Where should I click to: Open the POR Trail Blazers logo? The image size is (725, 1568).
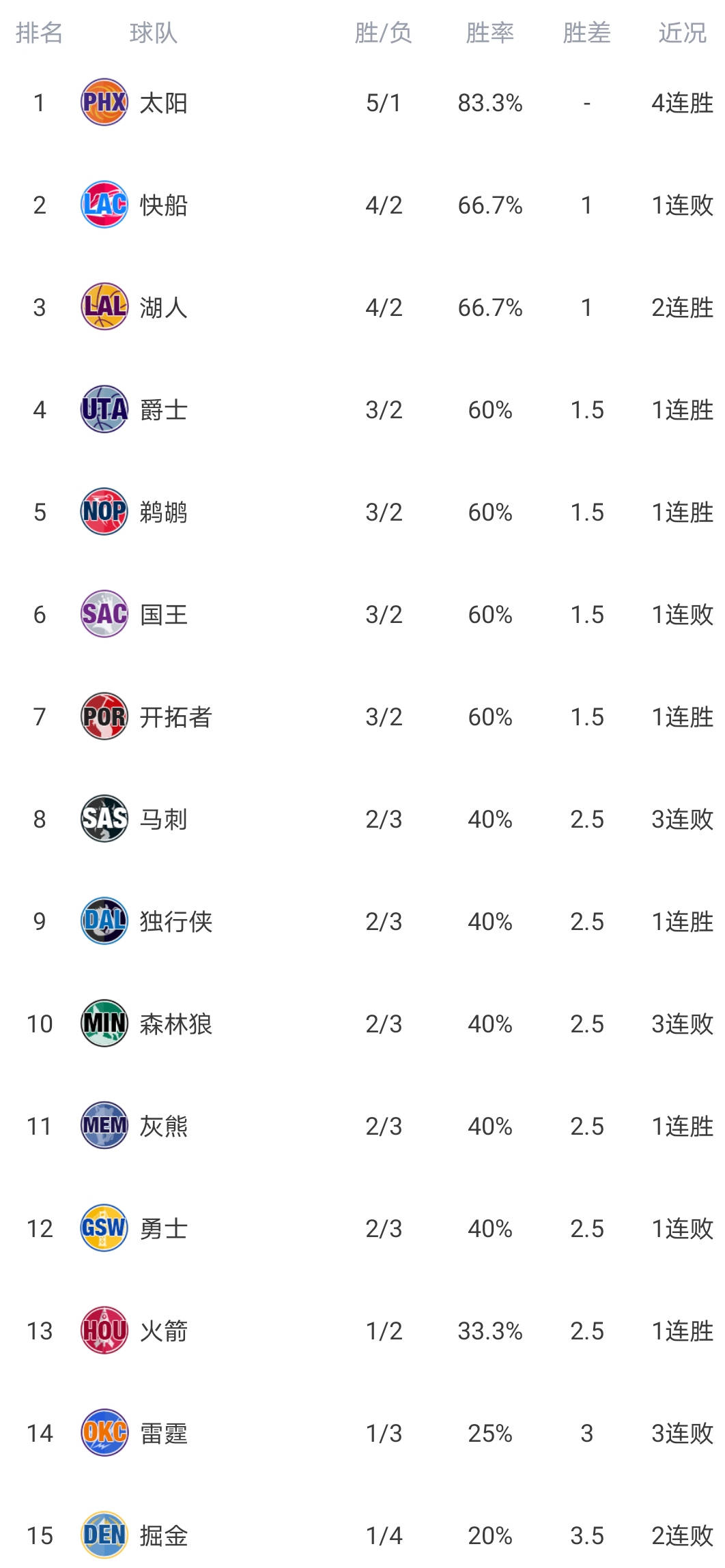pyautogui.click(x=104, y=716)
